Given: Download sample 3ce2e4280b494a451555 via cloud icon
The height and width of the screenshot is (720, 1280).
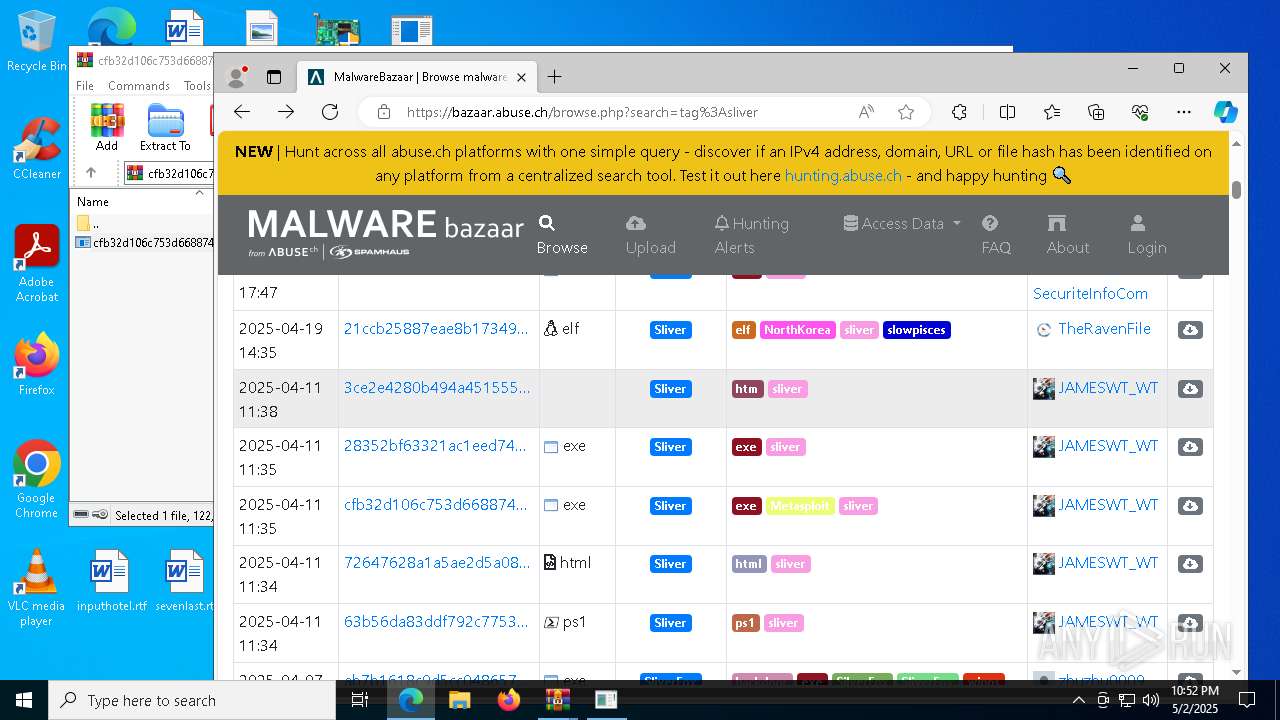Looking at the screenshot, I should 1190,388.
